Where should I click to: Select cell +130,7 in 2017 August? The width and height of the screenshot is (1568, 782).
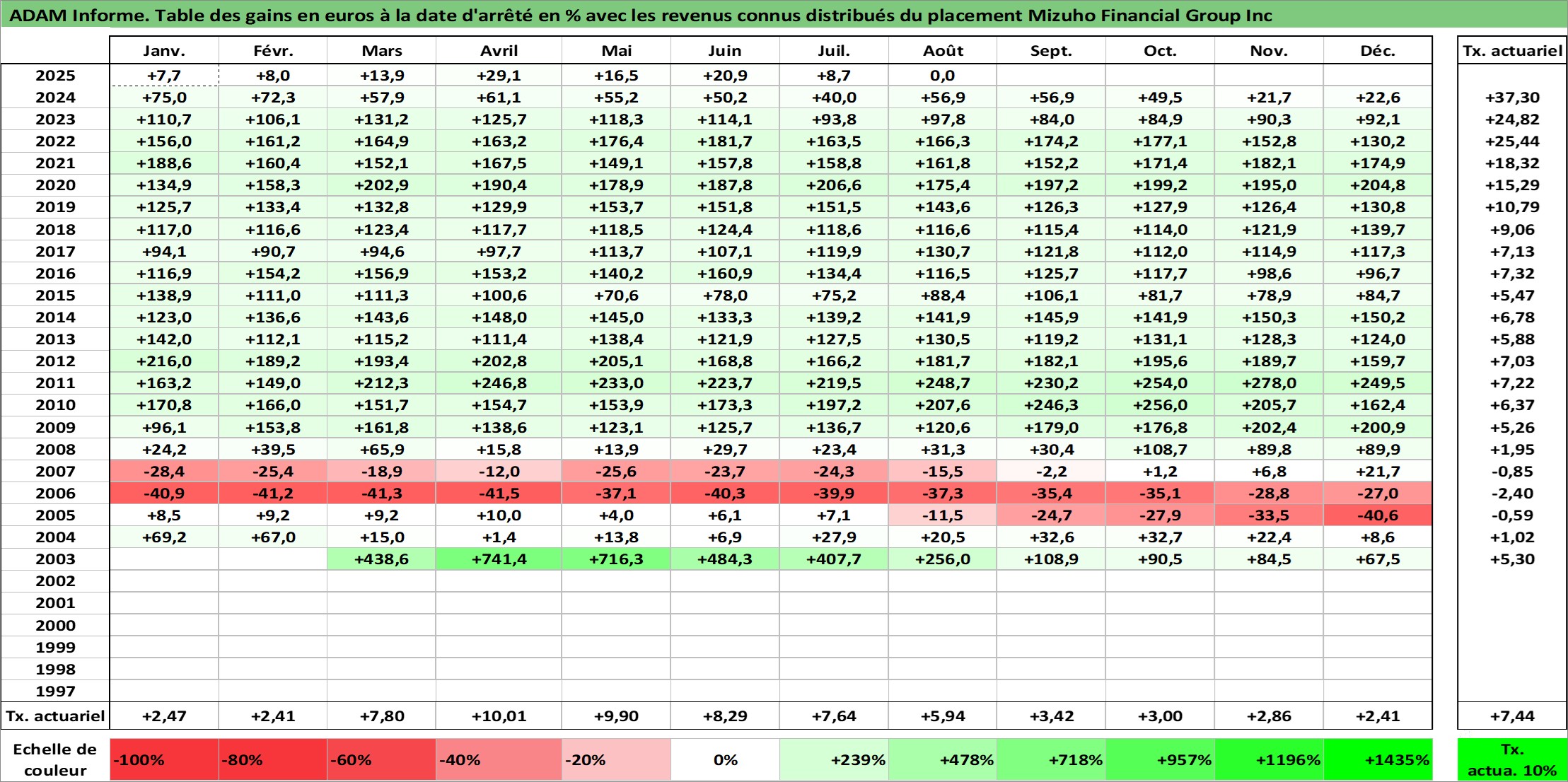click(943, 252)
